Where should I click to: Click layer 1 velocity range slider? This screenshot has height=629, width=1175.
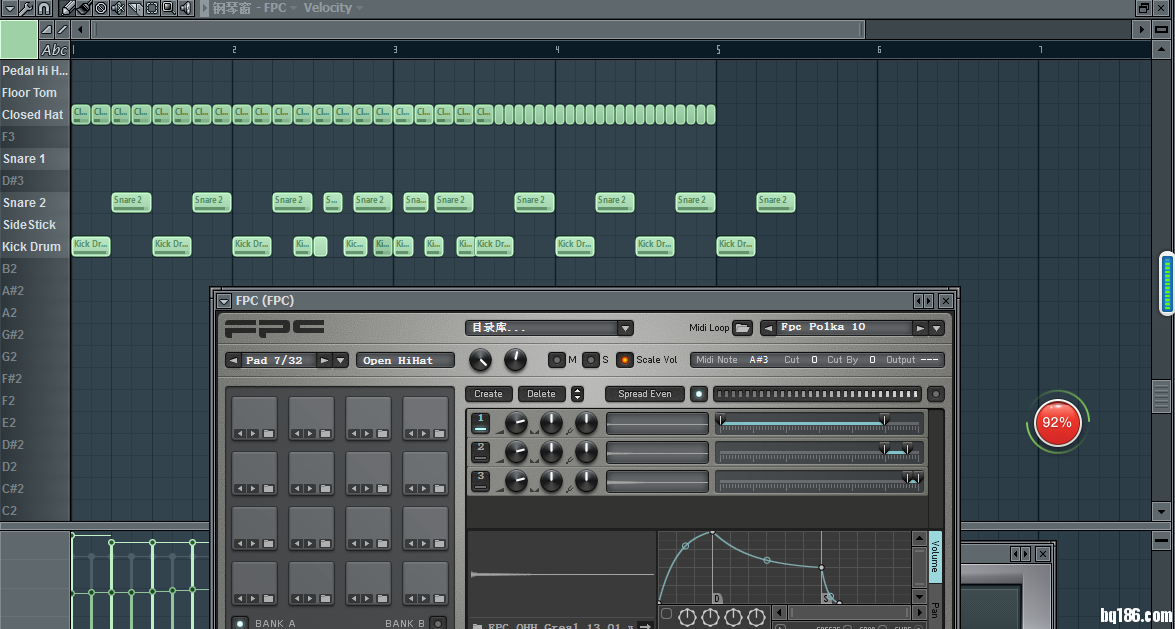point(802,423)
